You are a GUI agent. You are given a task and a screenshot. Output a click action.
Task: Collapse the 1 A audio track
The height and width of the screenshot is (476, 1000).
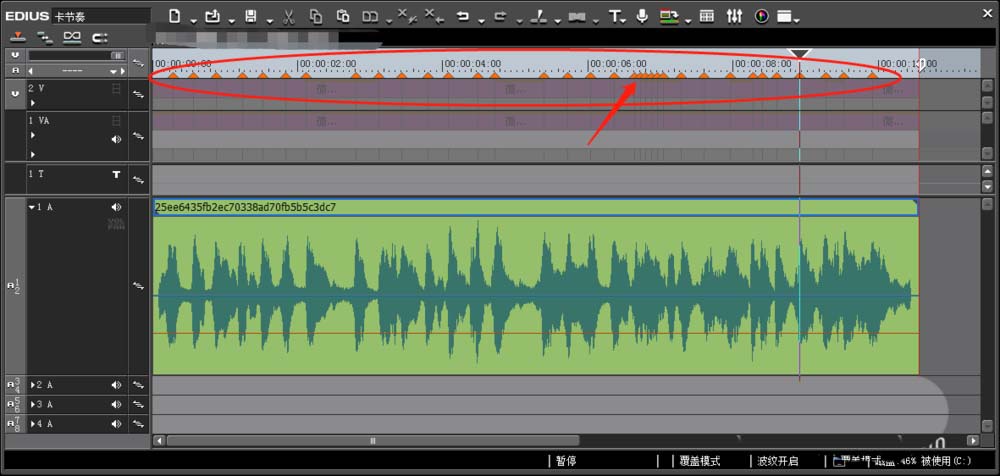(31, 207)
